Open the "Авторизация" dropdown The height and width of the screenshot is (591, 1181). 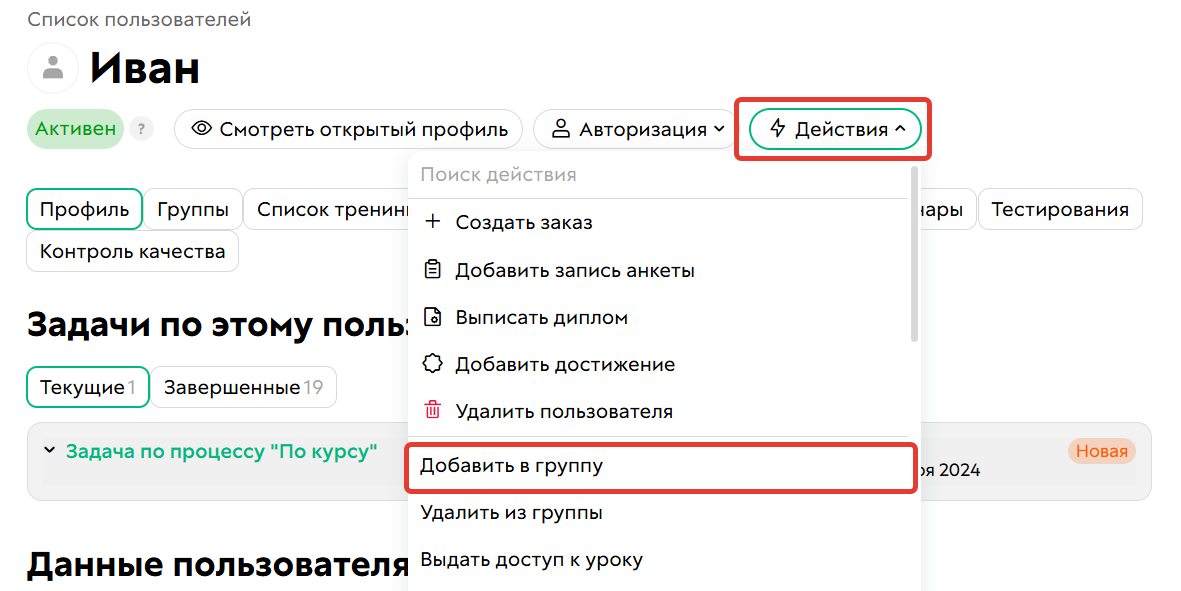[635, 128]
